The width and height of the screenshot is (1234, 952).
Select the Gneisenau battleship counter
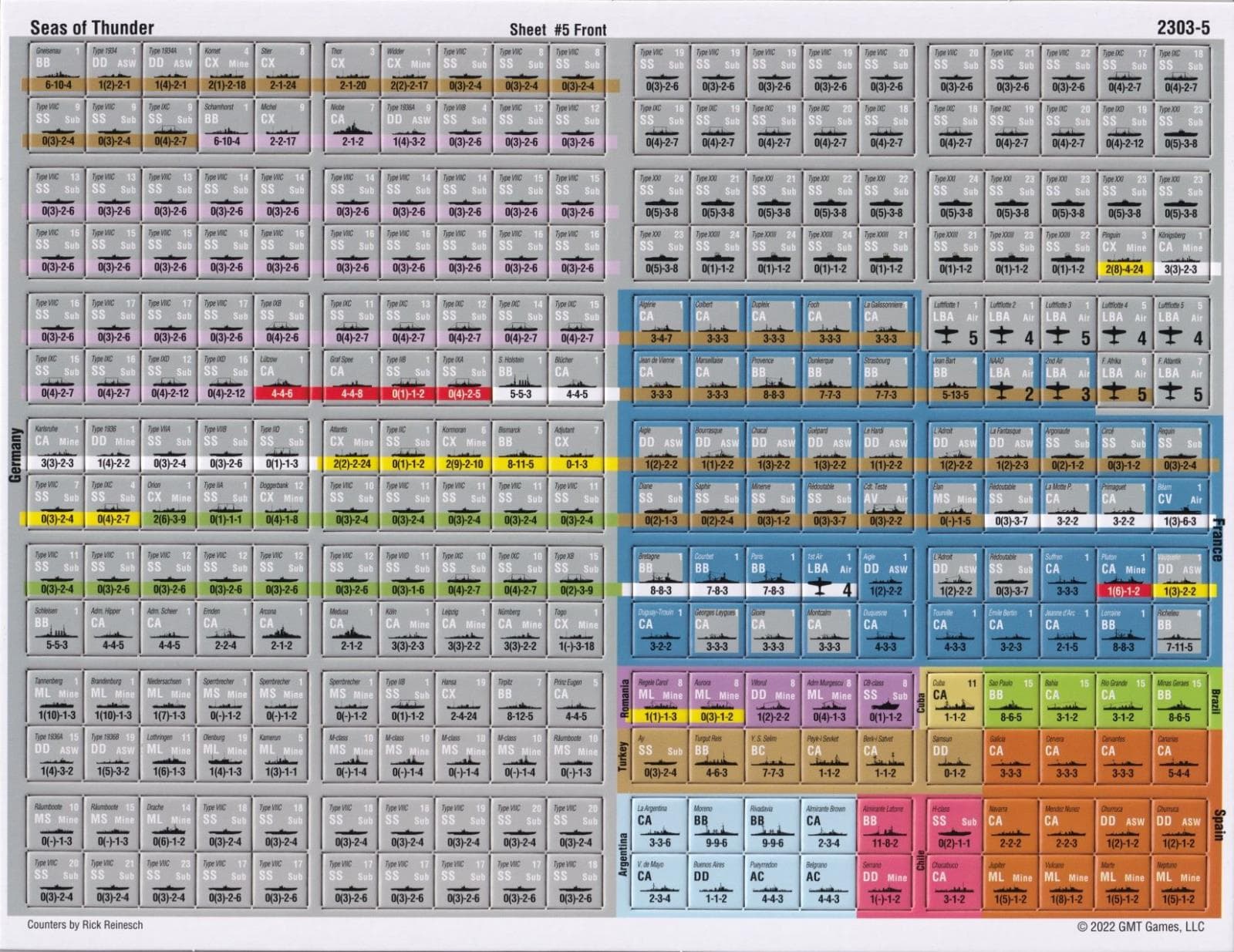(x=58, y=69)
